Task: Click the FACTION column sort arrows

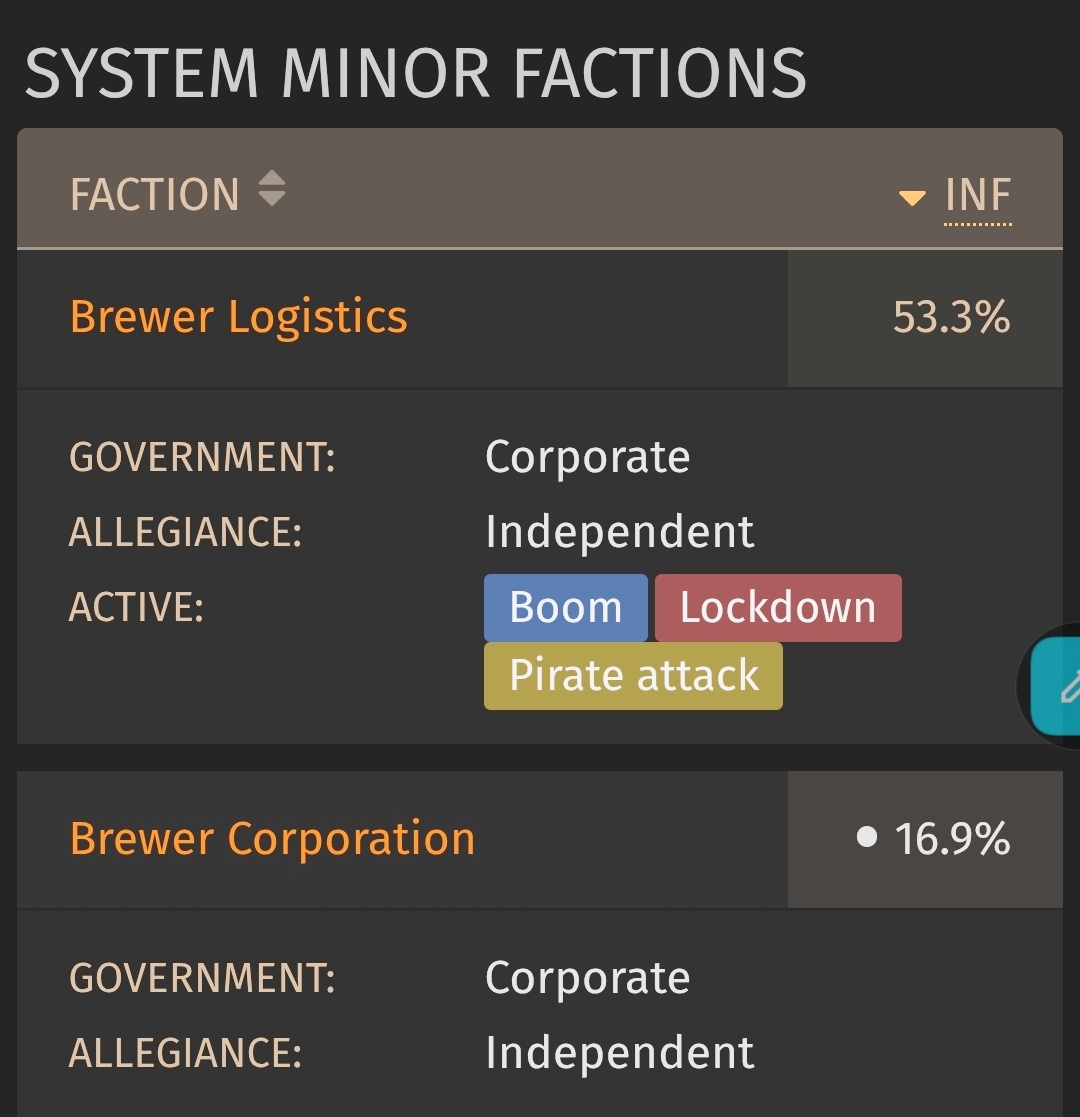Action: [271, 189]
